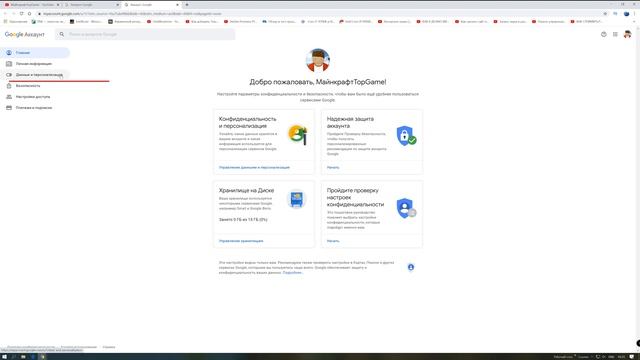Click the account search field

pyautogui.click(x=145, y=34)
